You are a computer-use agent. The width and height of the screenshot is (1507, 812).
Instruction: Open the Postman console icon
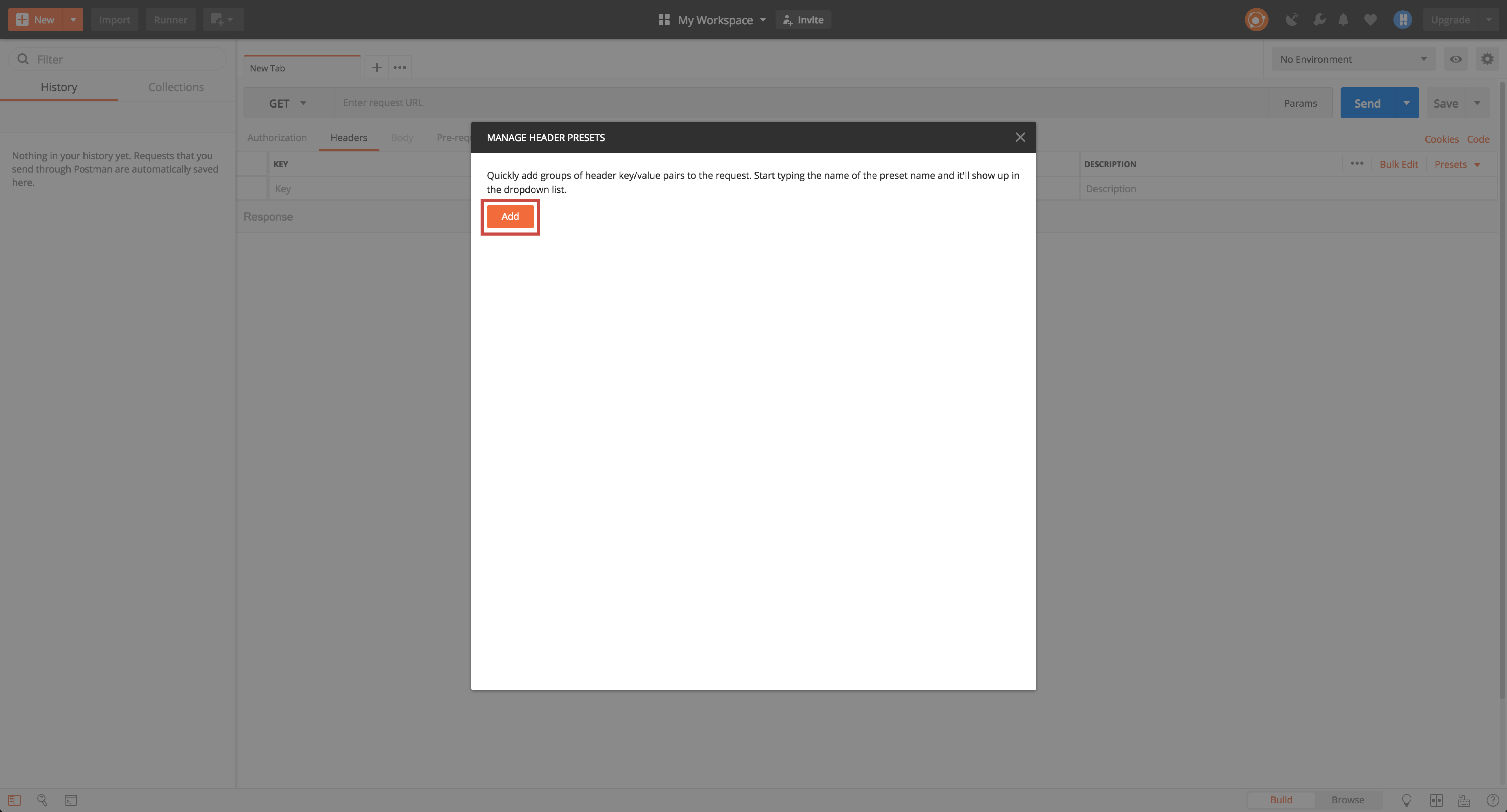click(x=71, y=800)
